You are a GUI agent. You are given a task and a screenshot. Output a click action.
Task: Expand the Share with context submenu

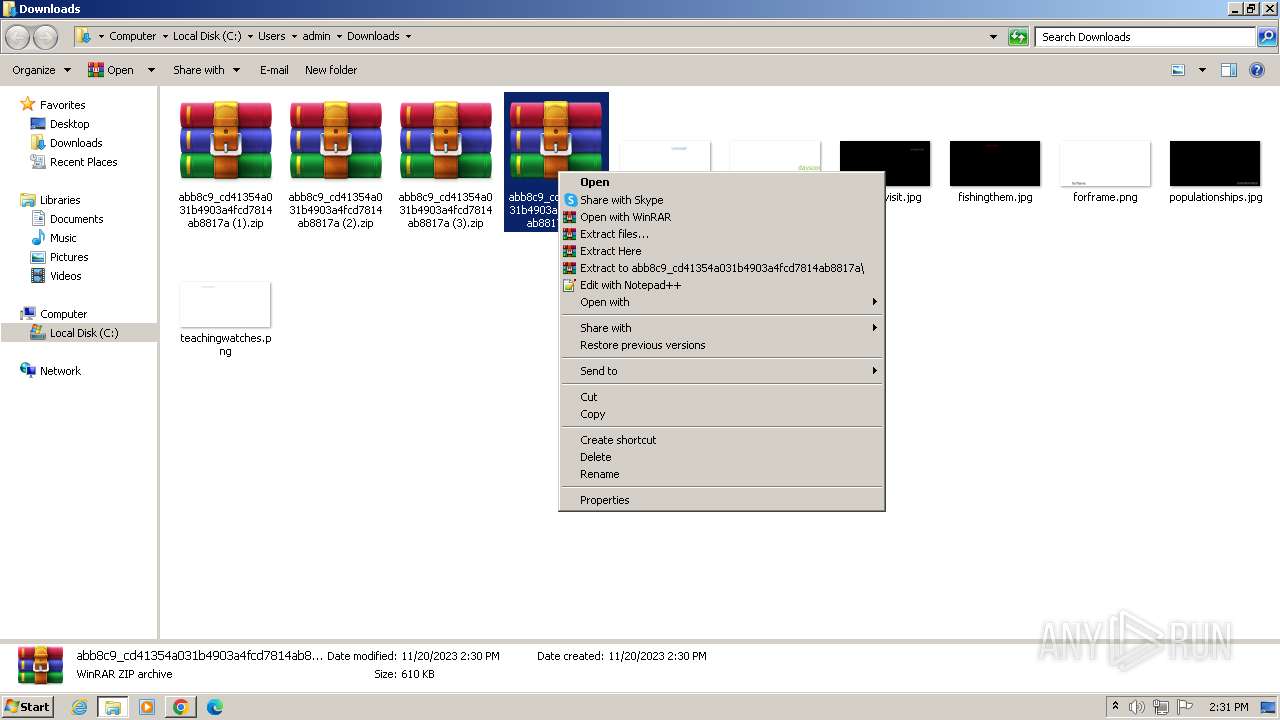tap(722, 328)
